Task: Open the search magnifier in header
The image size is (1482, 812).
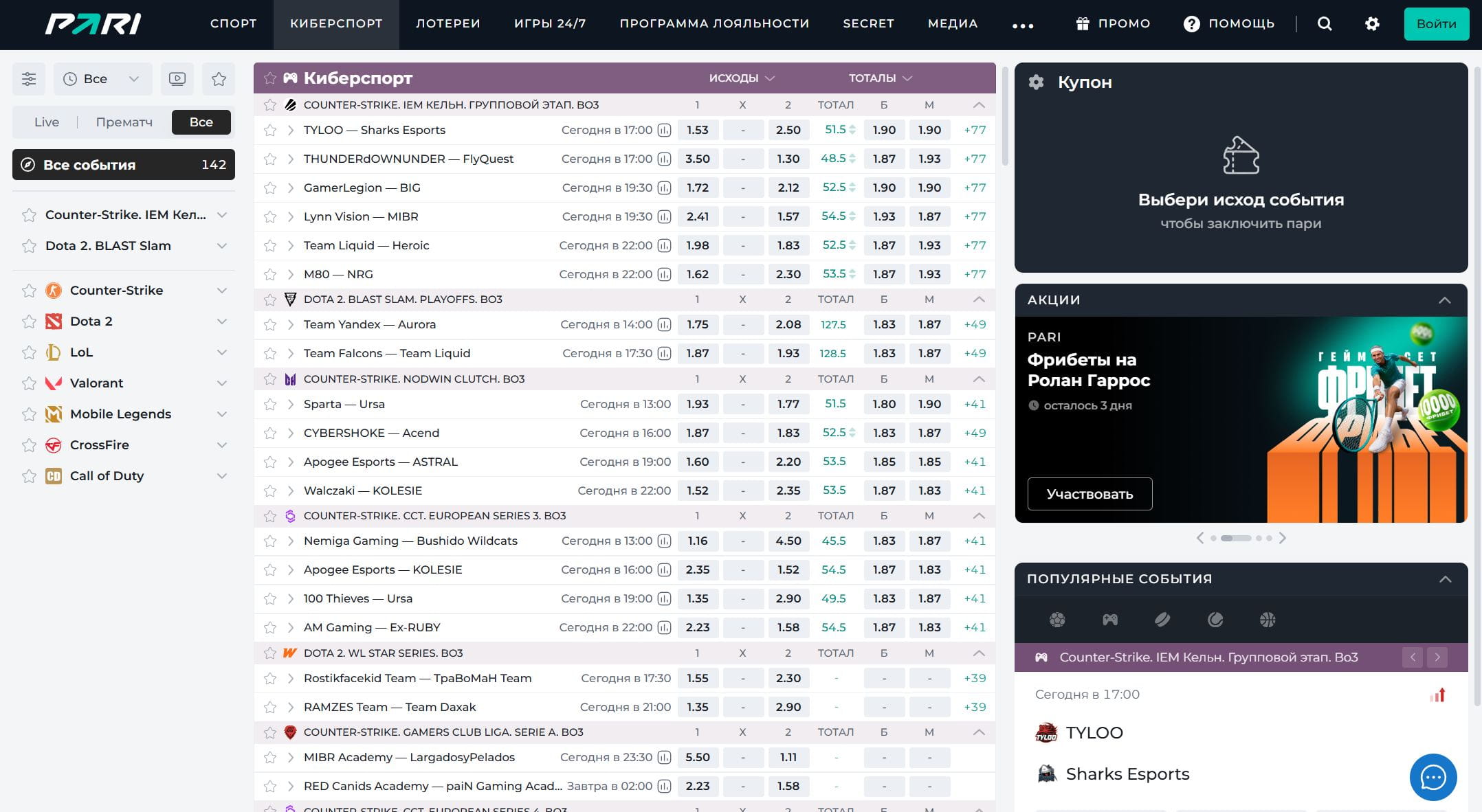Action: pyautogui.click(x=1325, y=24)
